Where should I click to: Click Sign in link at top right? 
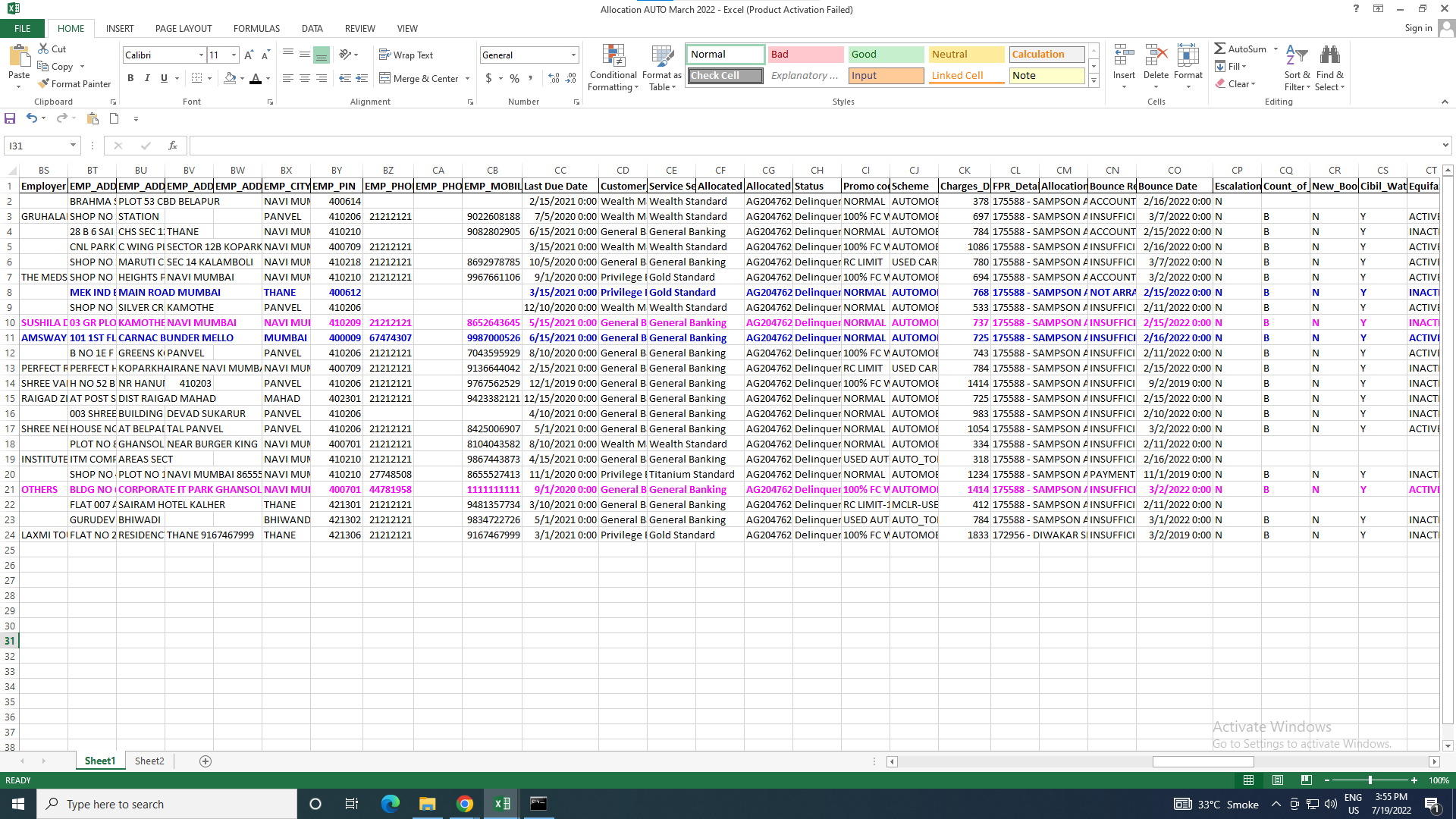coord(1417,28)
